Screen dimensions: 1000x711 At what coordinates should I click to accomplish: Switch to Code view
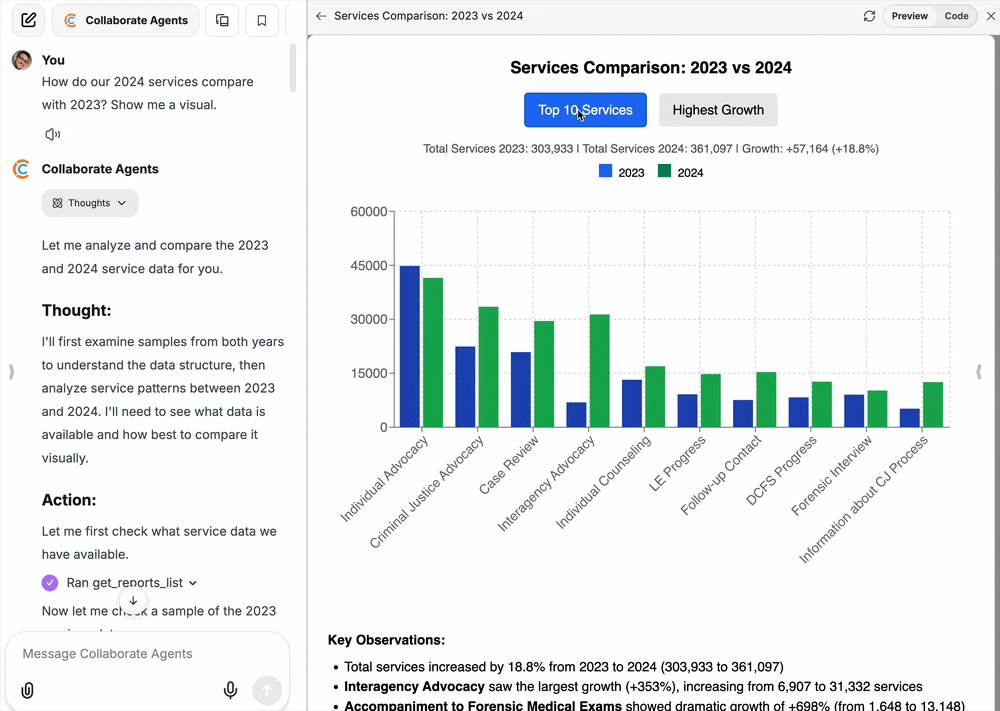(x=956, y=16)
